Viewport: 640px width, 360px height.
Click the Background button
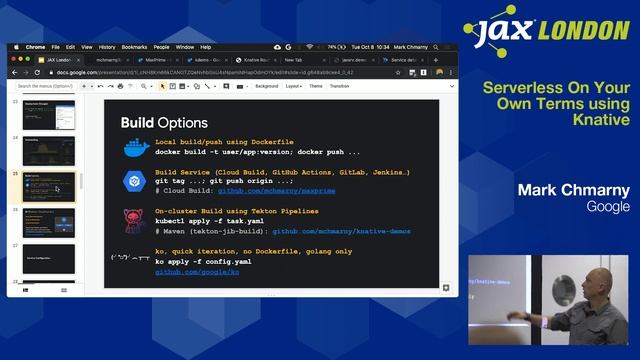click(x=267, y=86)
